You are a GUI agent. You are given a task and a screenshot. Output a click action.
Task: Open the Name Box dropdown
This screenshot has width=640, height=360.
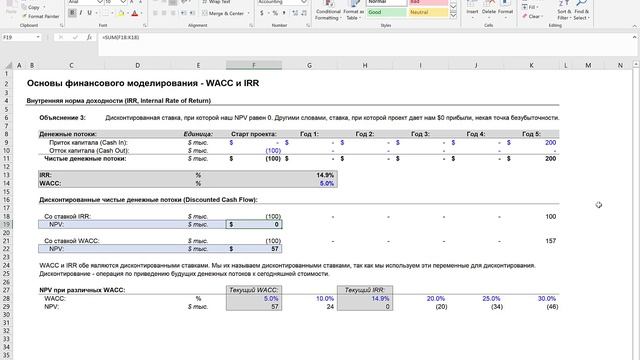(38, 37)
